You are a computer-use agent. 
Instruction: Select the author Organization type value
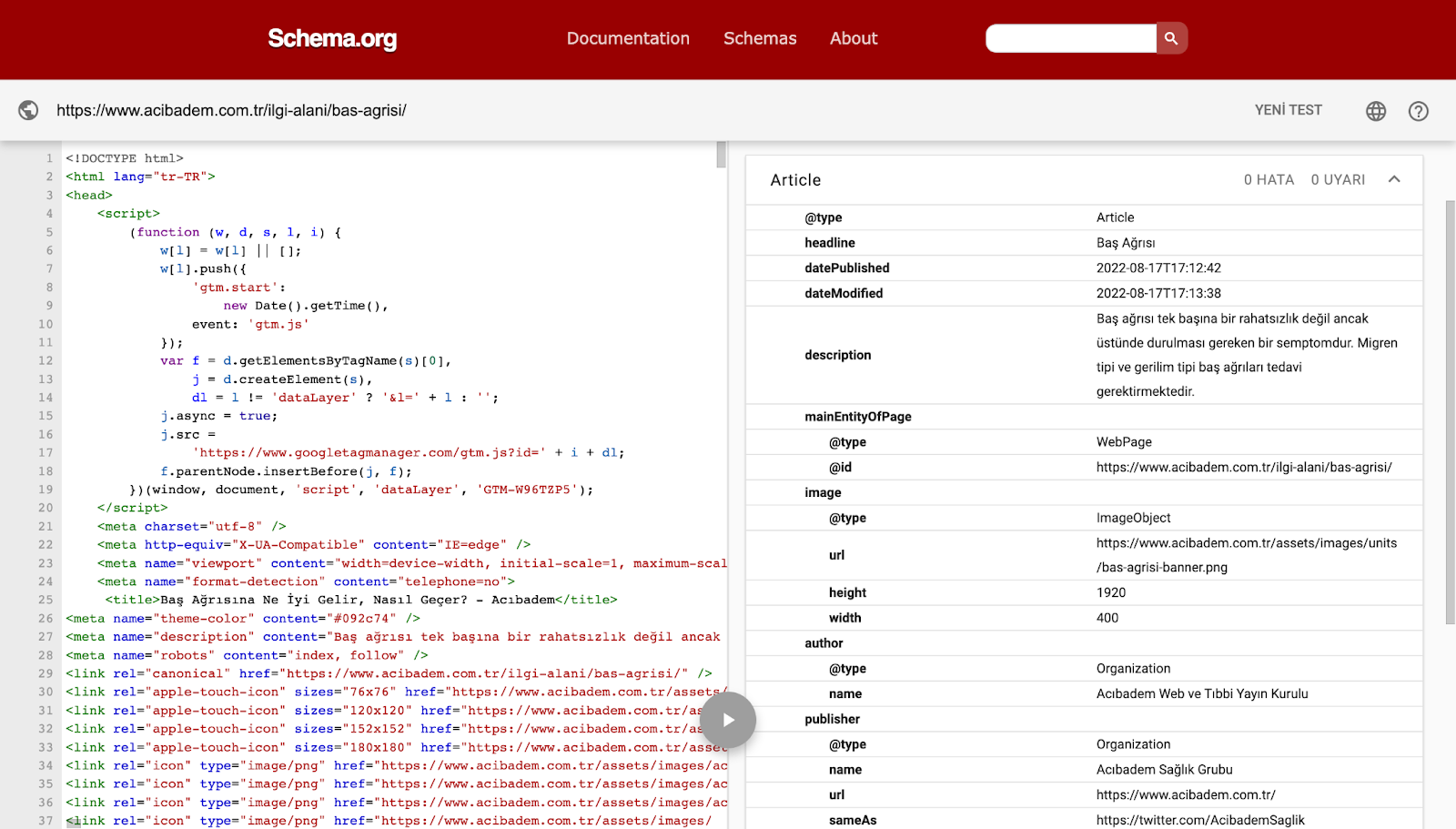pyautogui.click(x=1133, y=668)
